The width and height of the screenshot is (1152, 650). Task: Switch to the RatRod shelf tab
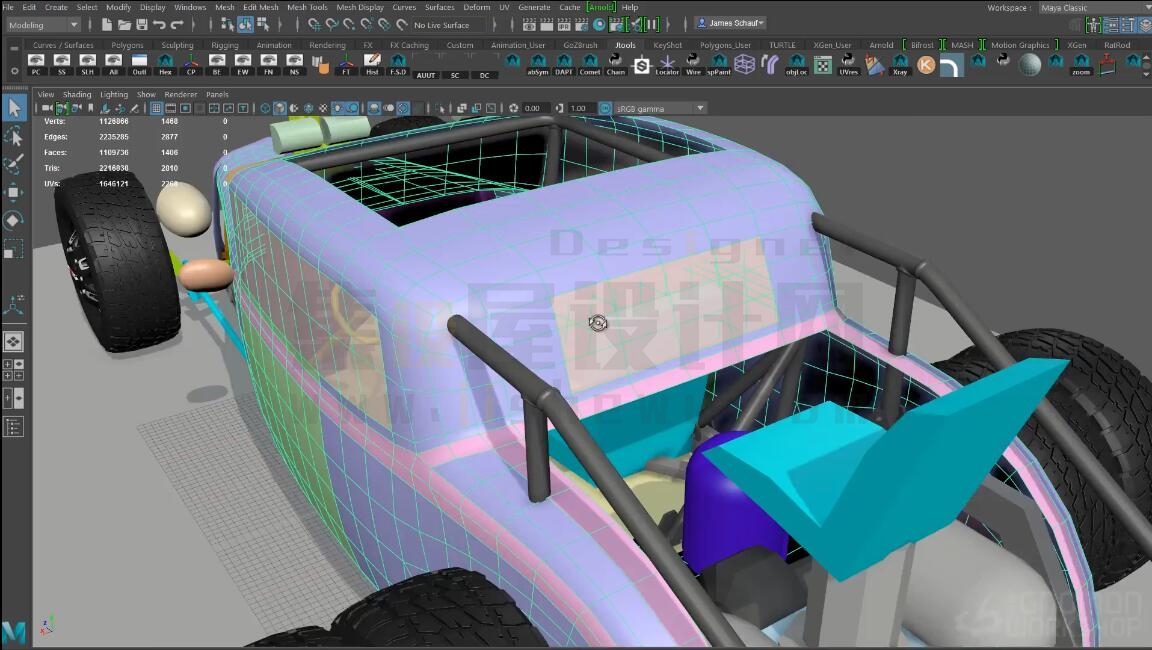tap(1117, 45)
